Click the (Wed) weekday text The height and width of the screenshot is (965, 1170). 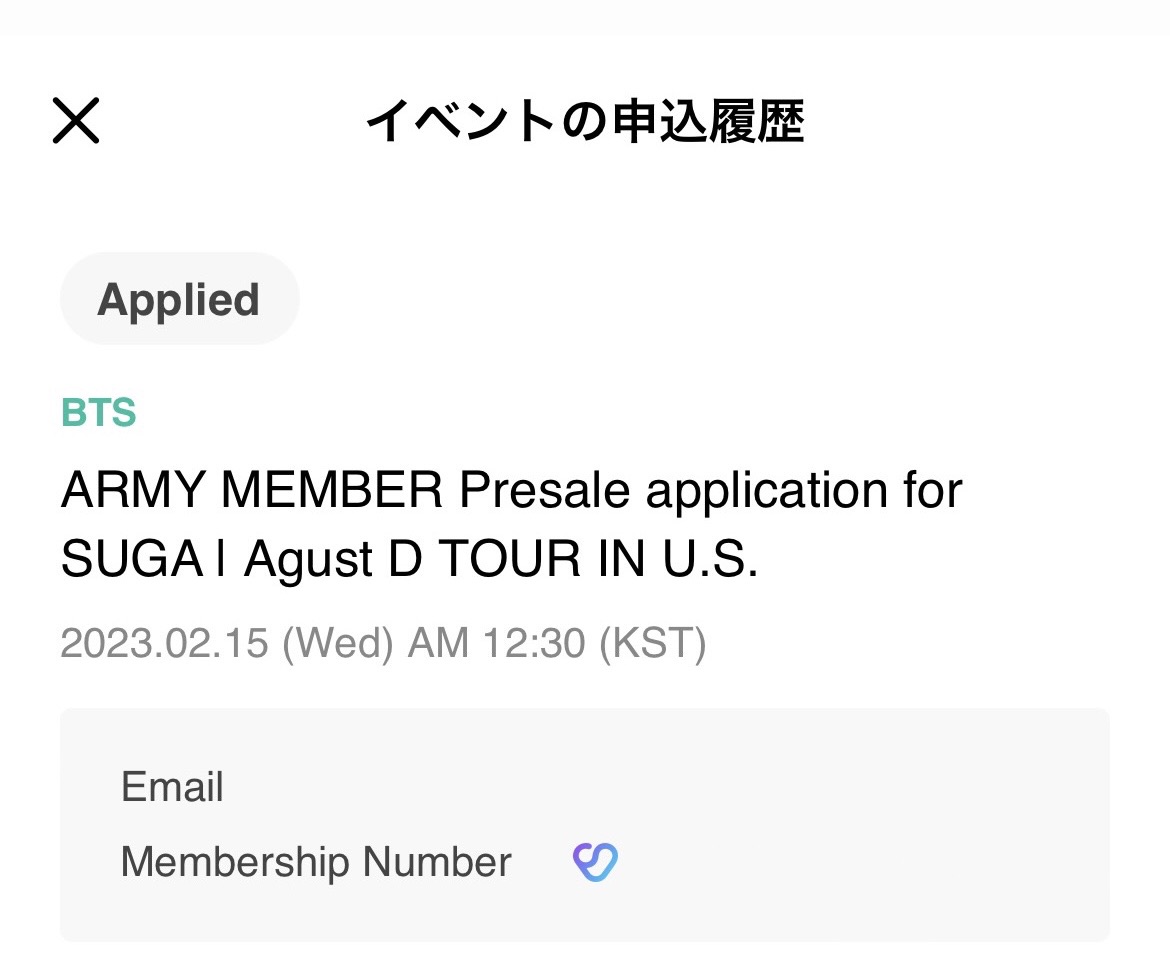[x=338, y=643]
